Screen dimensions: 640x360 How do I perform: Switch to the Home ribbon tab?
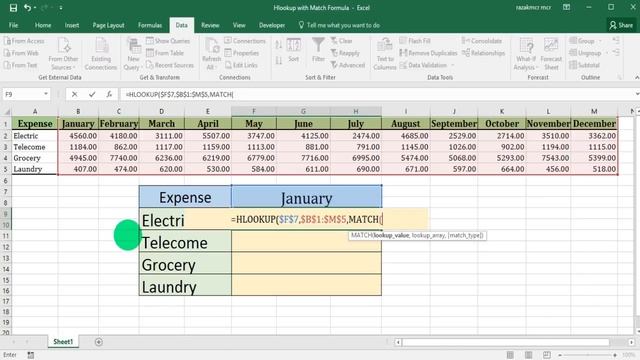tap(43, 25)
